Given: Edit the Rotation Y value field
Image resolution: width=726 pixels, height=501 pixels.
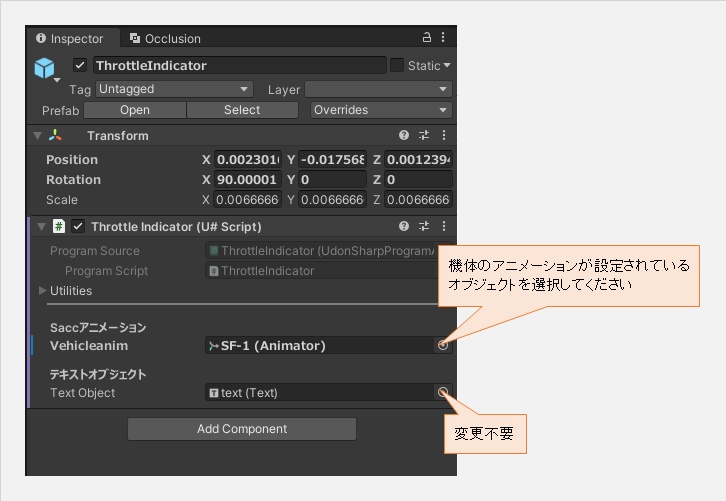Looking at the screenshot, I should 332,180.
